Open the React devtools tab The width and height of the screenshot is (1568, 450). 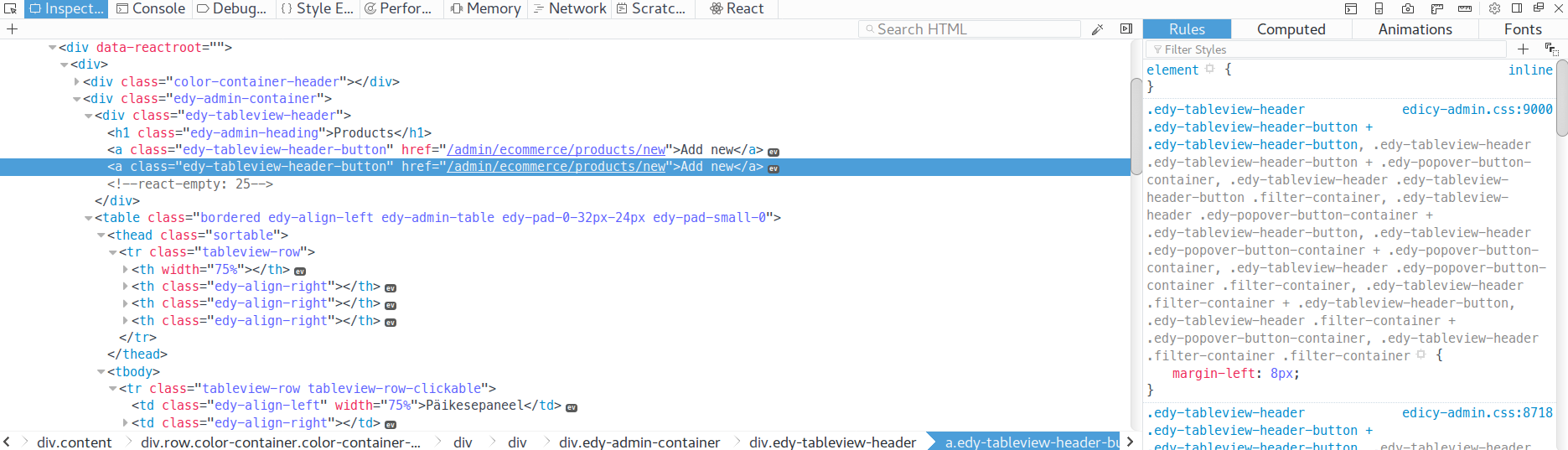coord(737,8)
